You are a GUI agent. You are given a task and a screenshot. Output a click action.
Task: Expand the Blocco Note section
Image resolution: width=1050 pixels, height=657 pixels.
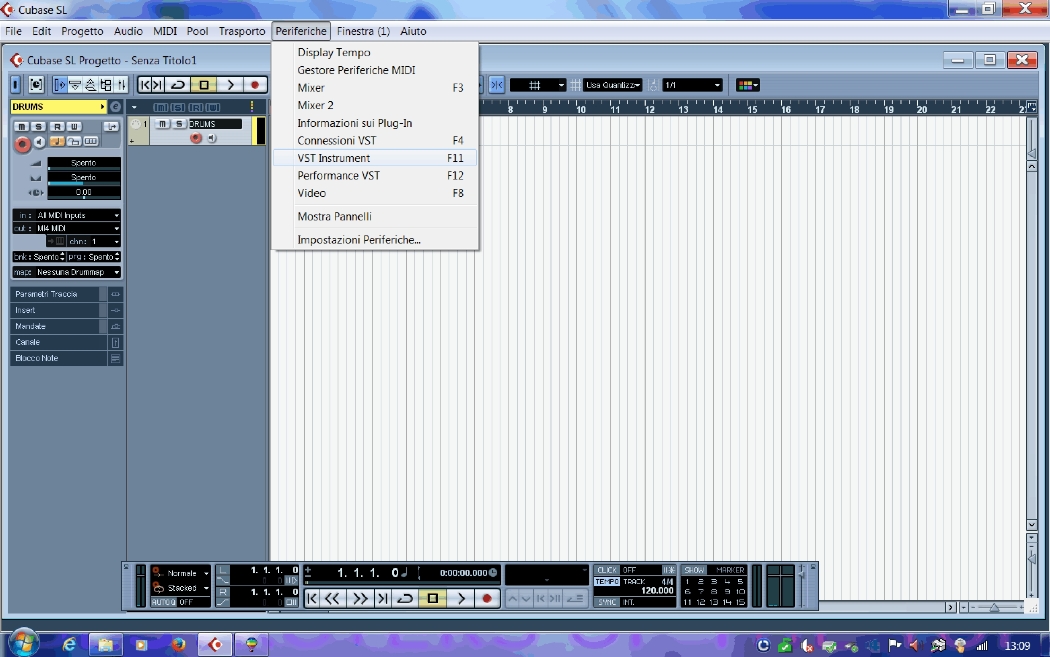[66, 358]
